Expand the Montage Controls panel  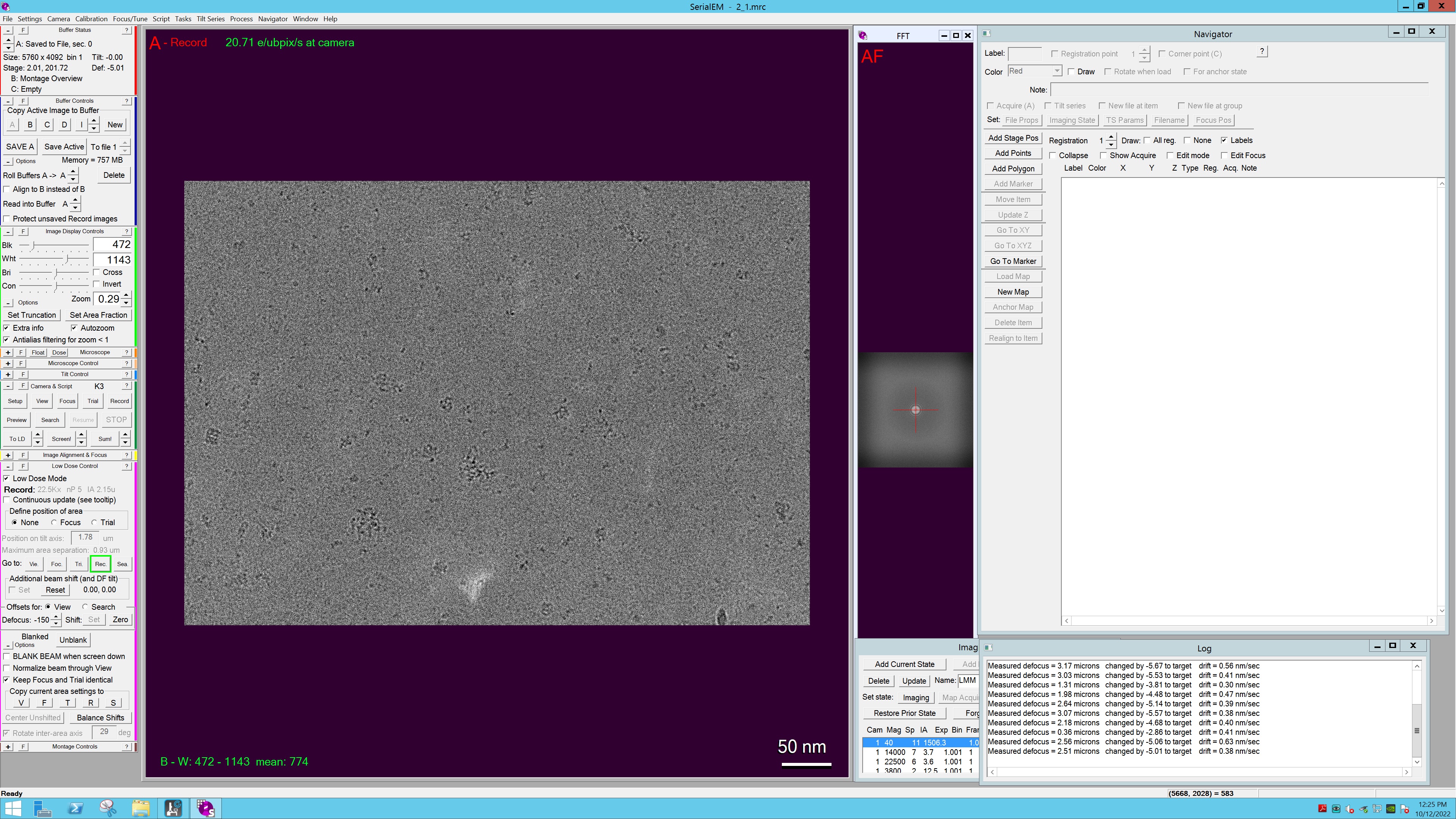pos(8,747)
